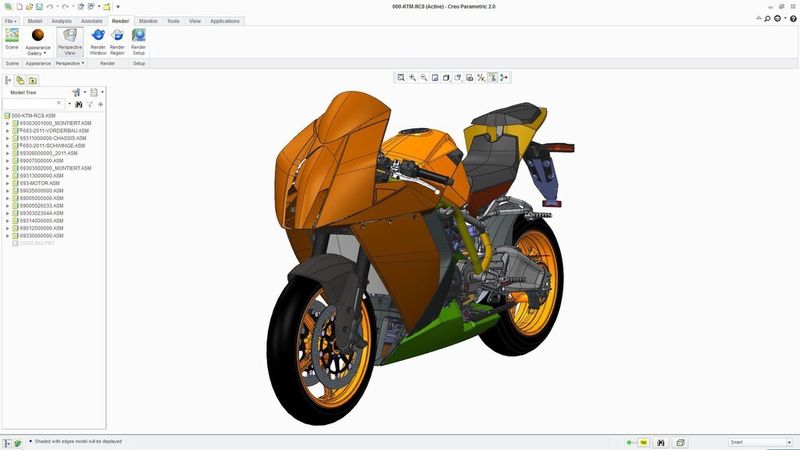Undo the last action
Viewport: 800px width, 450px height.
tap(49, 7)
